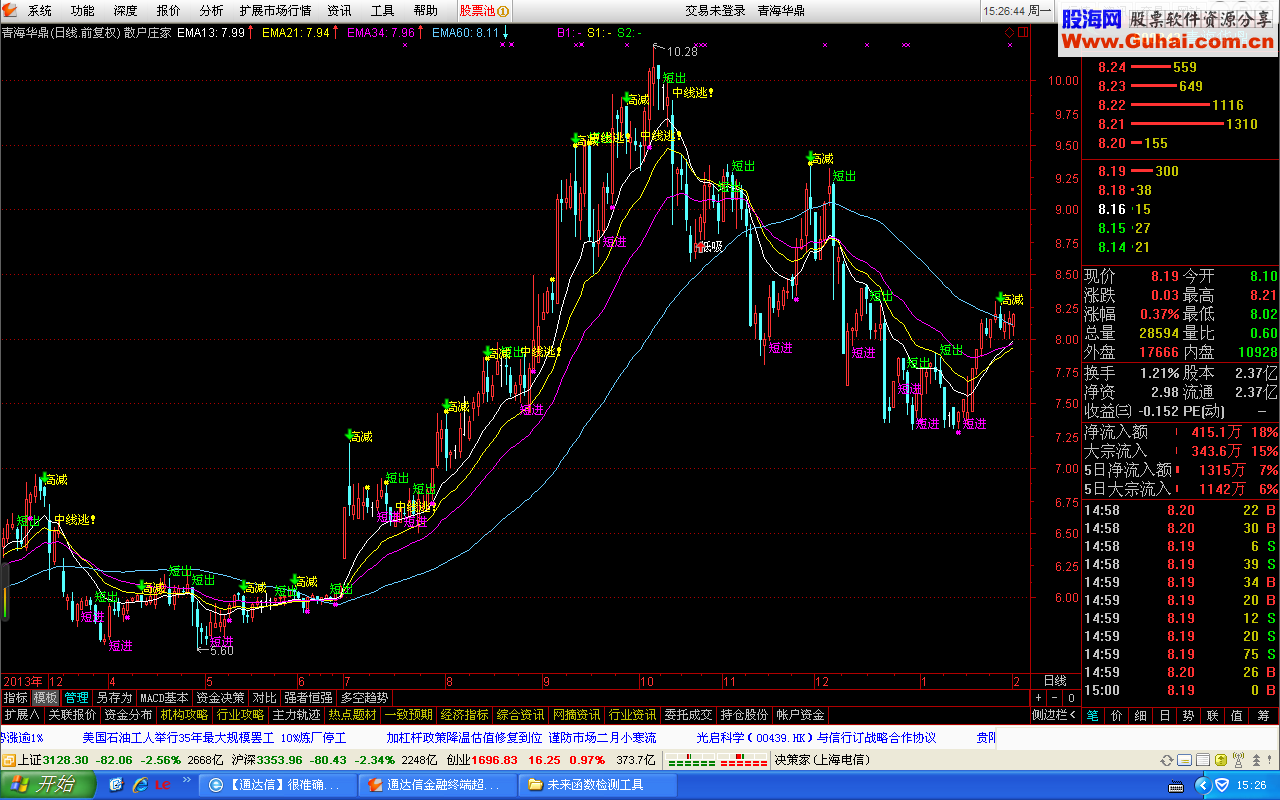Screen dimensions: 1280x800
Task: Click the 另存为 tab
Action: (114, 697)
